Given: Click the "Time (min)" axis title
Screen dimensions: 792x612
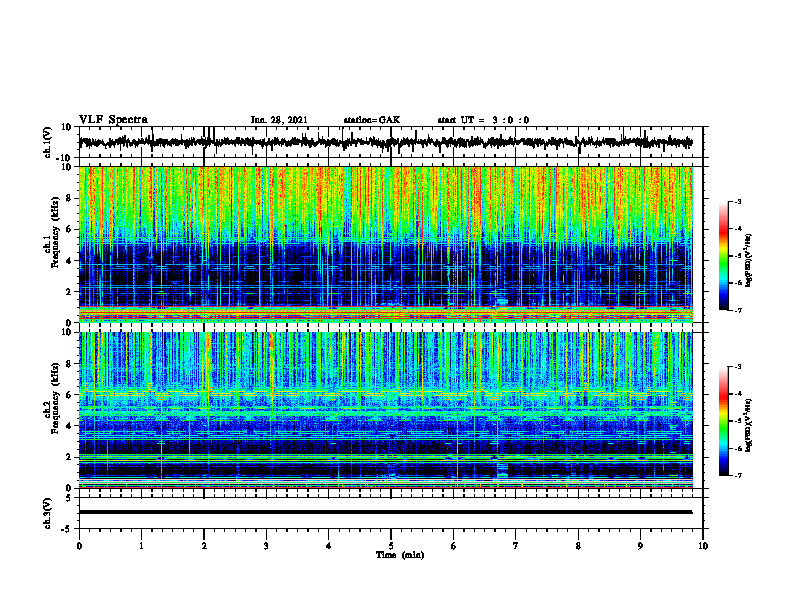Looking at the screenshot, I should [x=400, y=555].
